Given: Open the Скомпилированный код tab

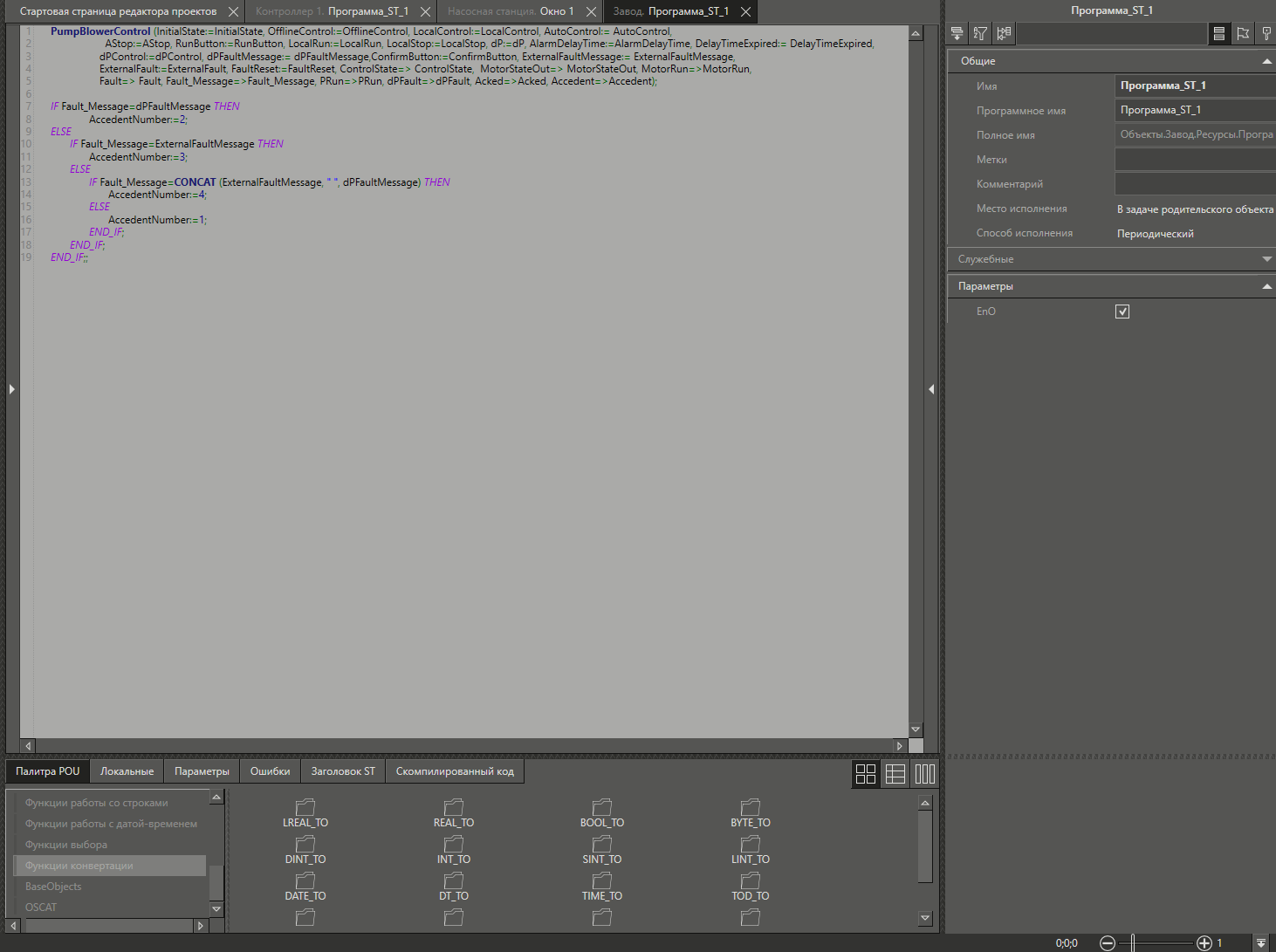Looking at the screenshot, I should point(455,771).
